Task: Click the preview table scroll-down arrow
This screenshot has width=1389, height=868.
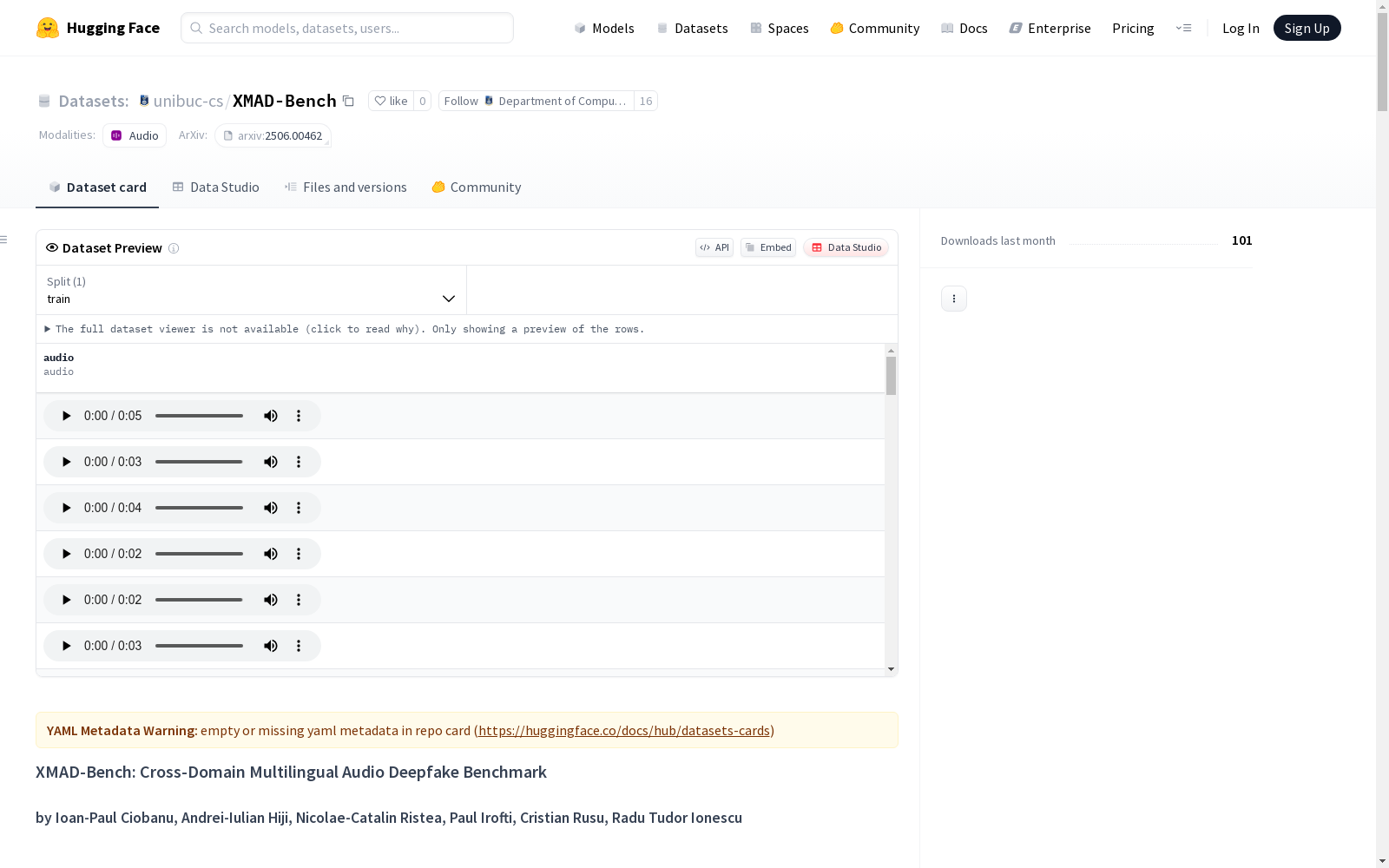Action: tap(891, 669)
